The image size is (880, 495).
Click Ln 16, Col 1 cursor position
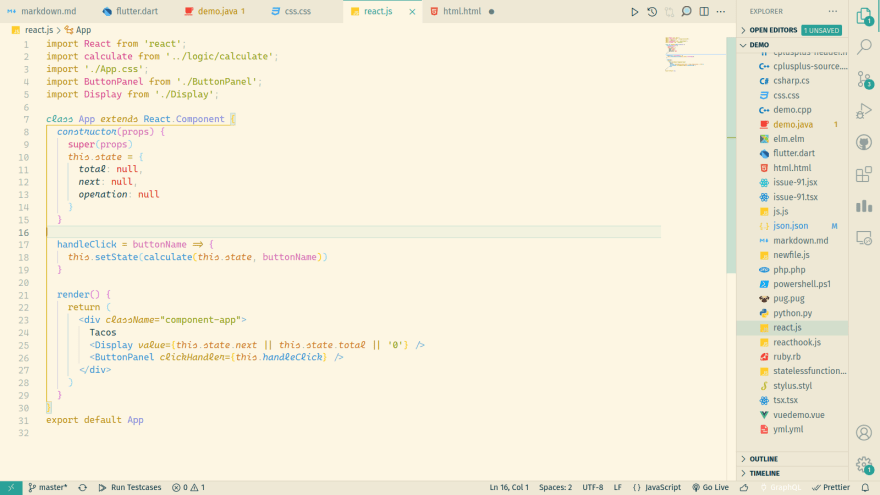tap(508, 487)
